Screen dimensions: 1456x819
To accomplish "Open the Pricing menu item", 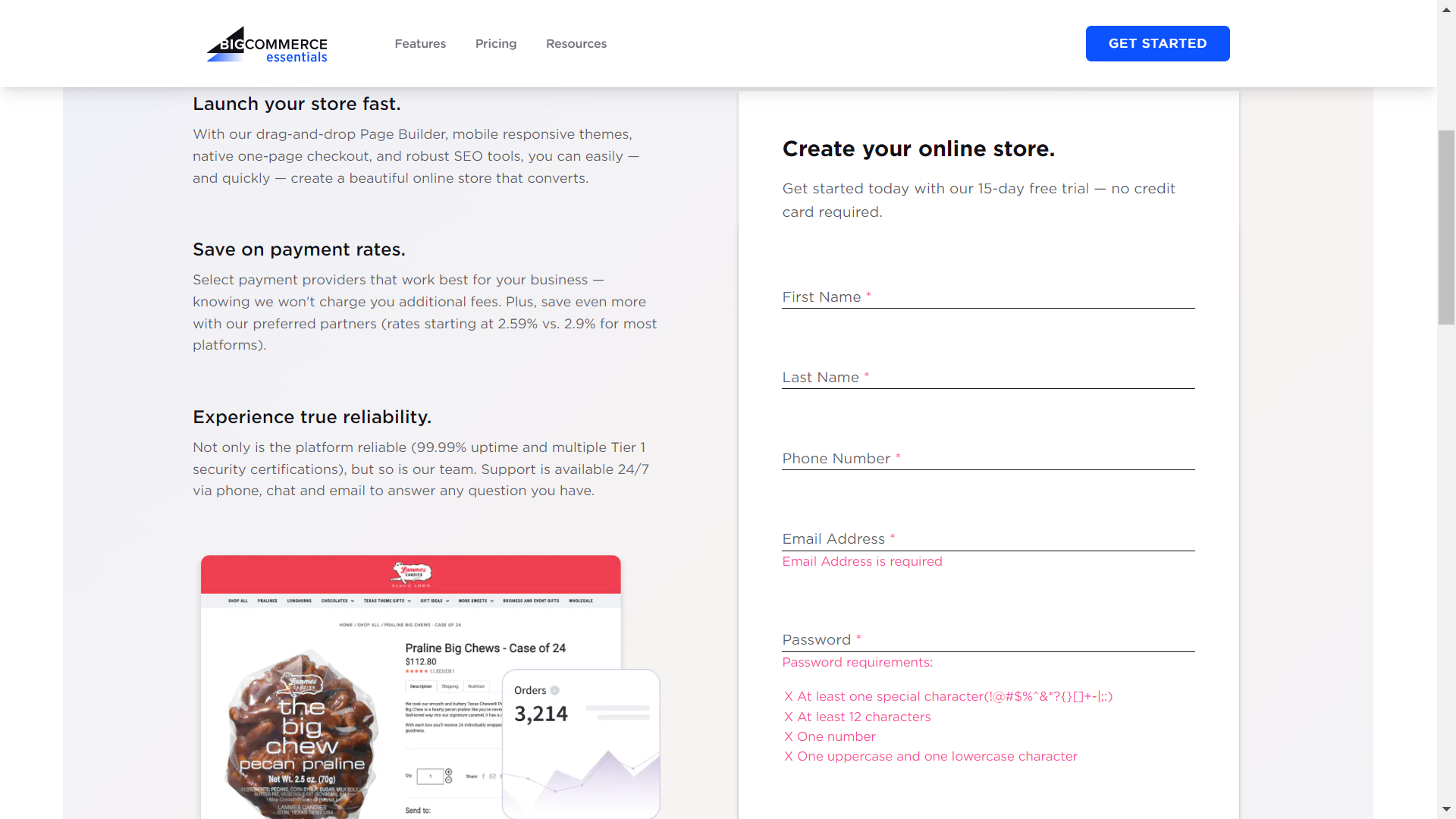I will pos(496,44).
